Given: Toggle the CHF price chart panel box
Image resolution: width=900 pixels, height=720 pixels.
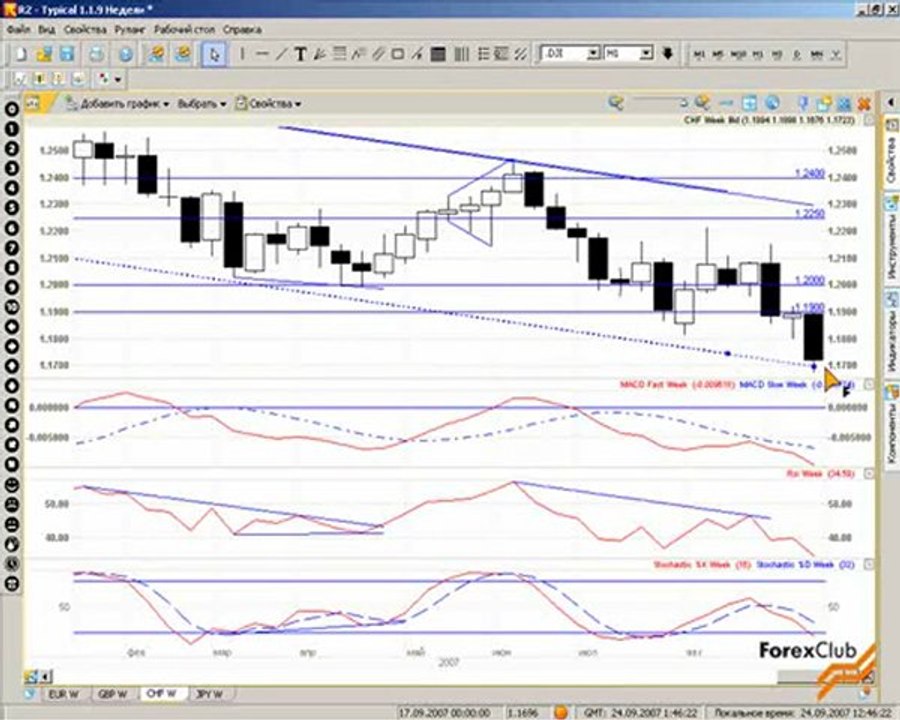Looking at the screenshot, I should click(x=868, y=120).
